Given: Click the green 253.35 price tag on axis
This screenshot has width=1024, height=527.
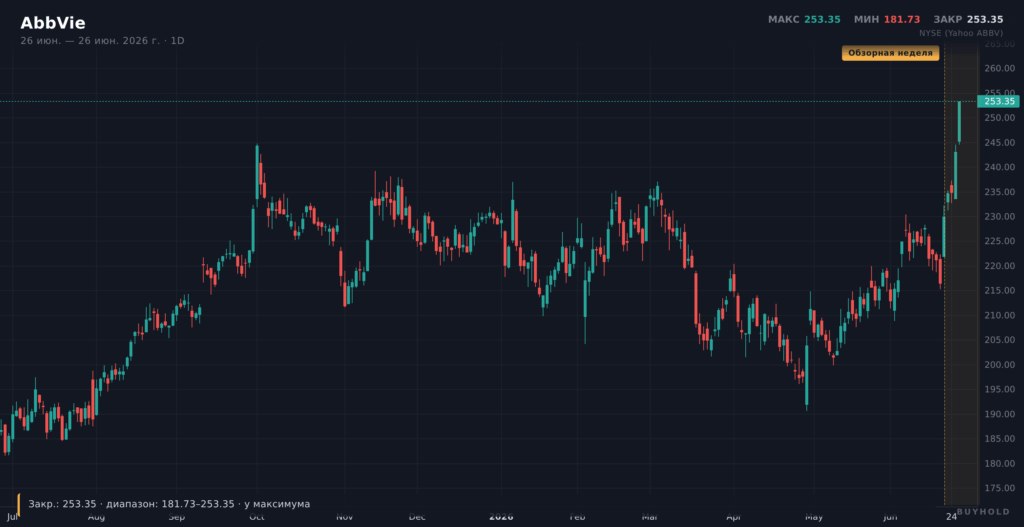Looking at the screenshot, I should (999, 101).
